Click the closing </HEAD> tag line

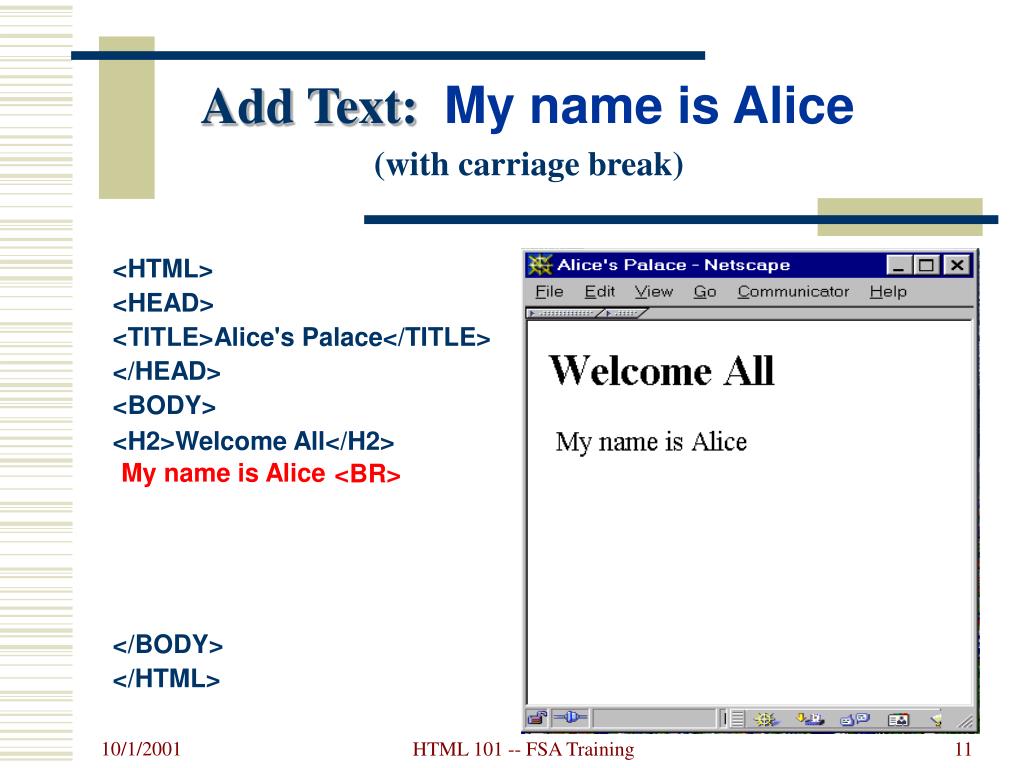[x=167, y=371]
